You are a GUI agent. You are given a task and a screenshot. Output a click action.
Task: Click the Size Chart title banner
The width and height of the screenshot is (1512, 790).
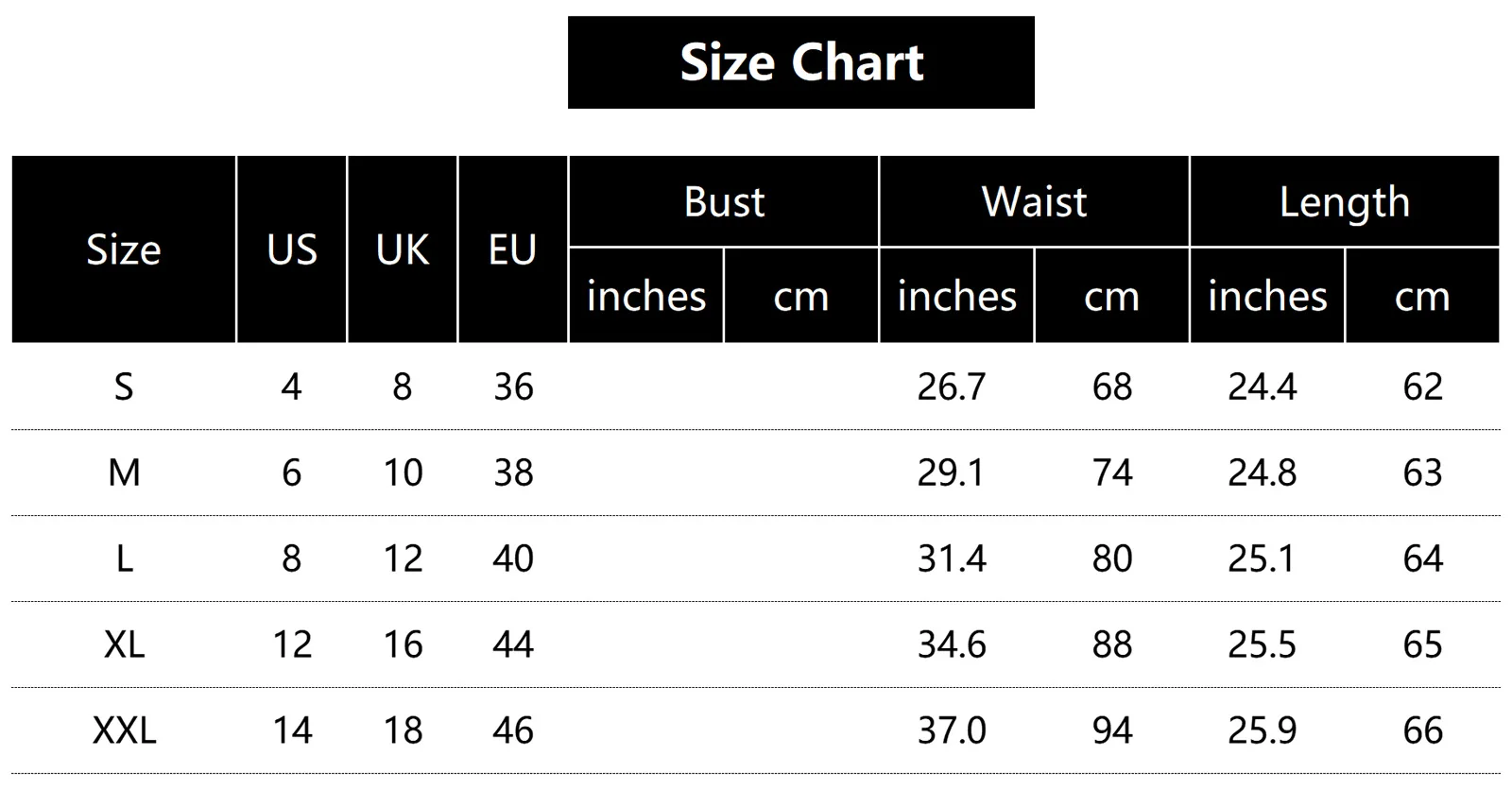800,62
